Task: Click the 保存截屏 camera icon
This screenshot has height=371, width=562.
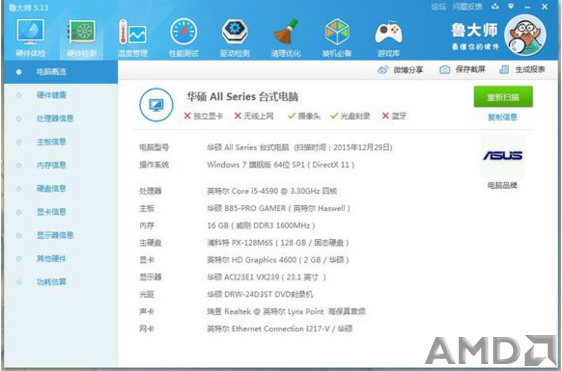Action: point(445,70)
